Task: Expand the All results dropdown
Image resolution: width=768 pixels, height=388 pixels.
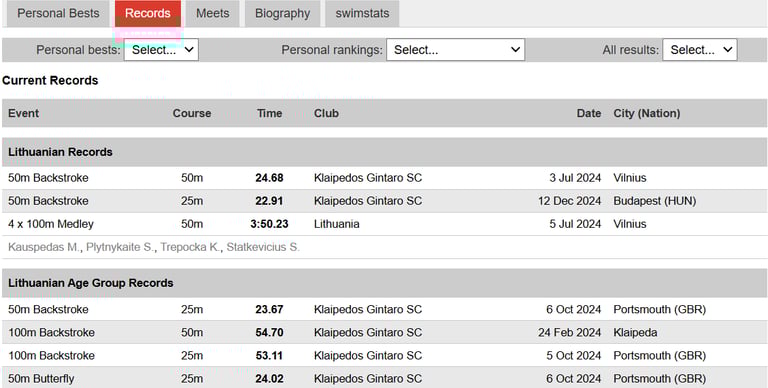Action: tap(700, 50)
